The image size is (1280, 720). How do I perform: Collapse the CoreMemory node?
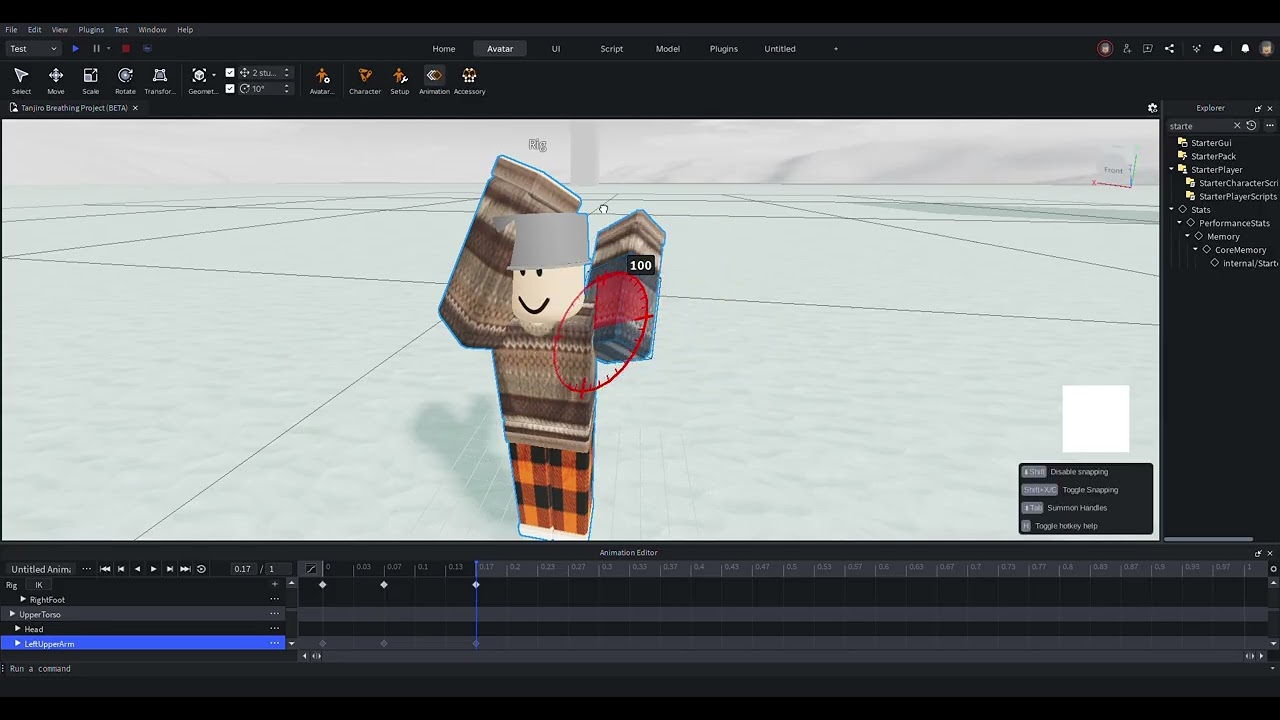[x=1195, y=249]
